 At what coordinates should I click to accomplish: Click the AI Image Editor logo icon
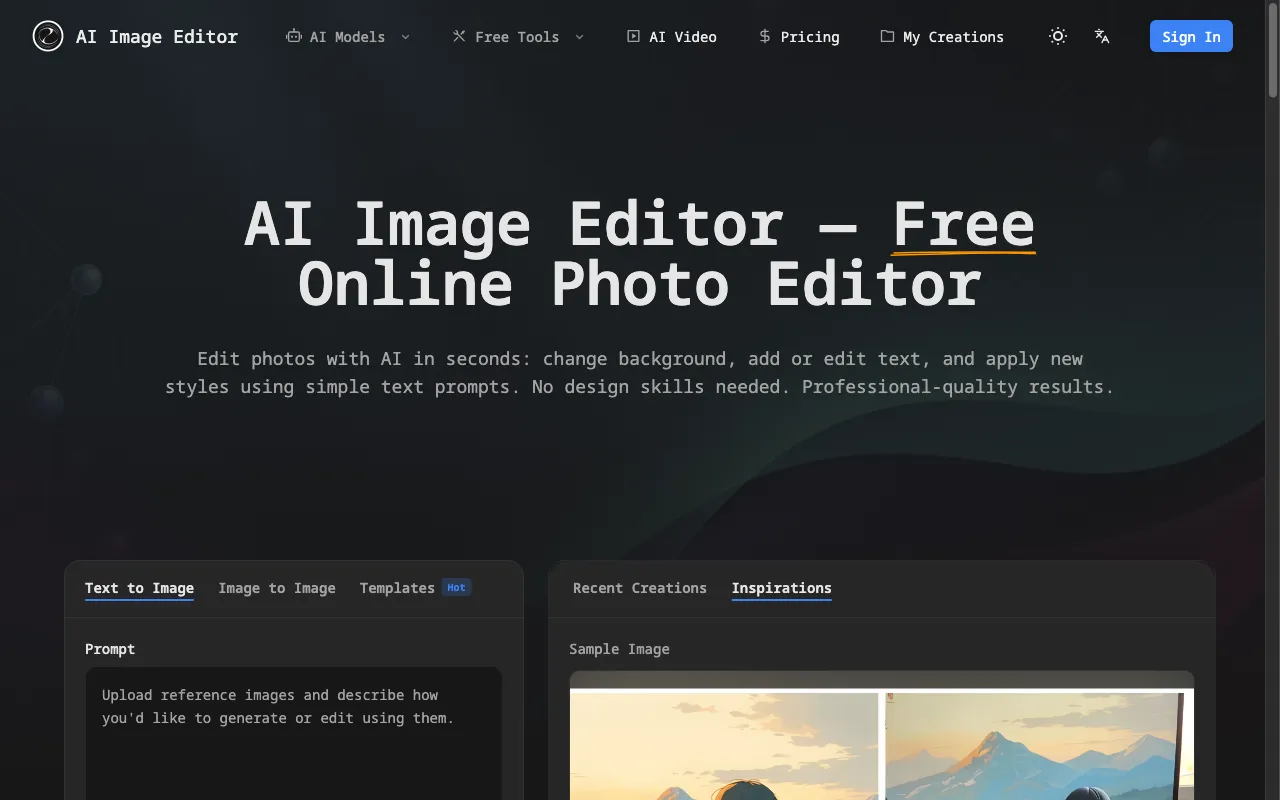click(x=47, y=37)
